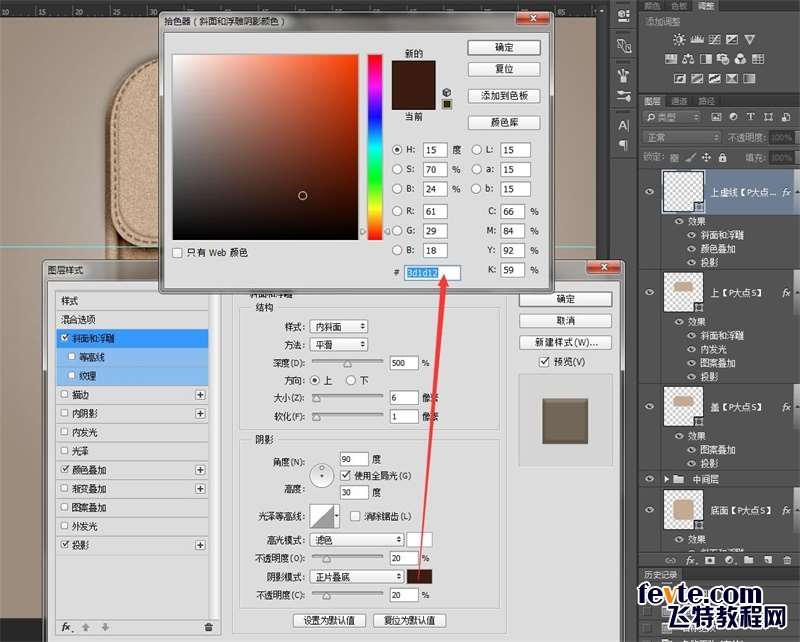Toggle the 预览 checkbox
Viewport: 800px width, 642px height.
[x=544, y=361]
